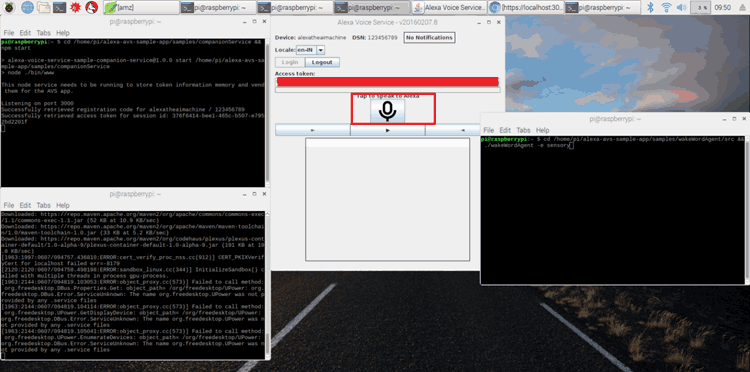Open the Locale en-IN dropdown arrow

point(320,50)
